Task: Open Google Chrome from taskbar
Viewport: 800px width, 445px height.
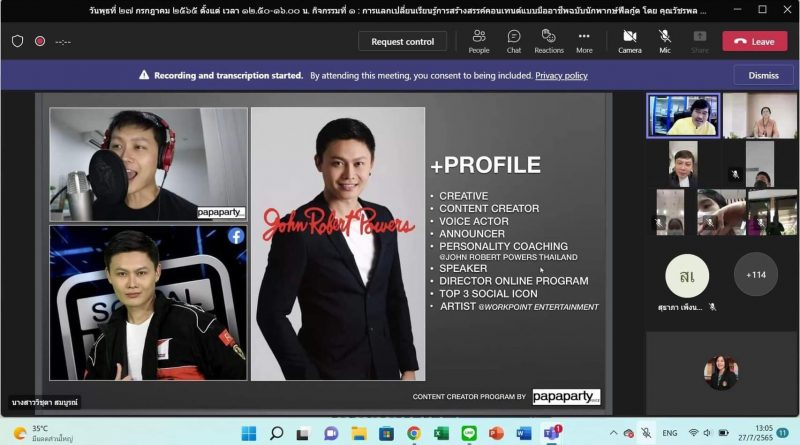Action: tap(414, 433)
